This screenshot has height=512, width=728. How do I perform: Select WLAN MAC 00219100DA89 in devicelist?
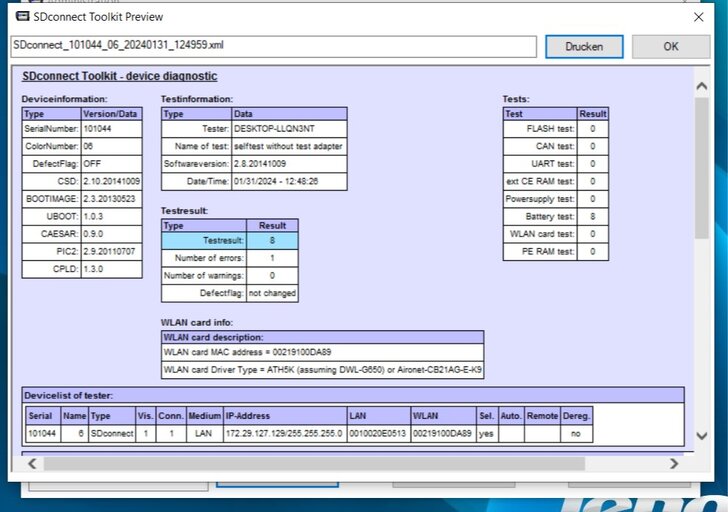[x=443, y=434]
